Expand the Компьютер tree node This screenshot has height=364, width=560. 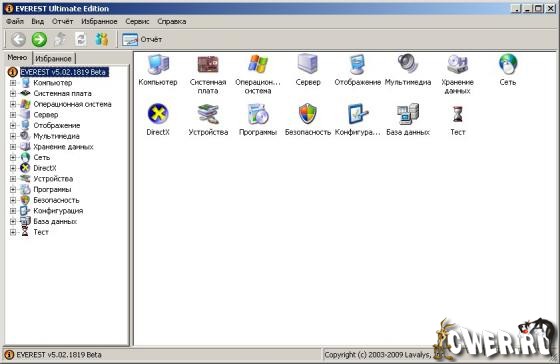tap(13, 83)
